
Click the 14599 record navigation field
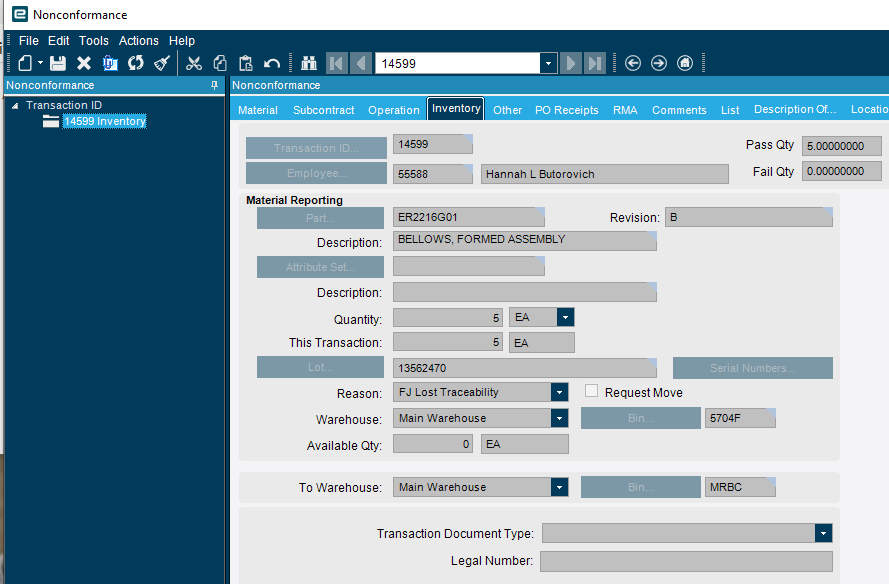(458, 63)
